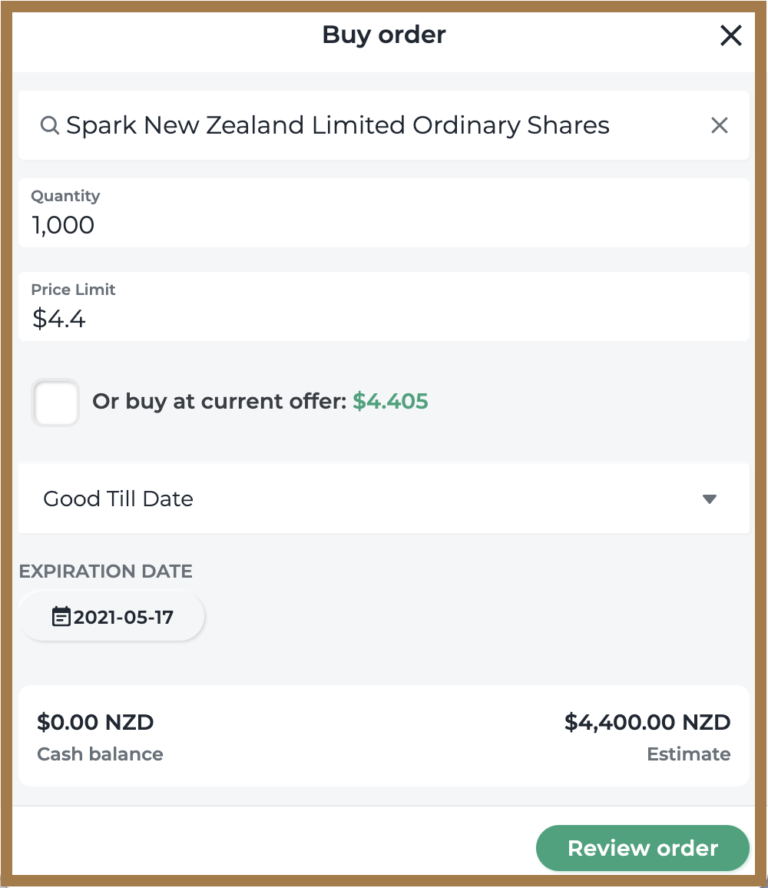Open the expiration date picker showing 2021-05-17
The image size is (768, 888).
pos(111,616)
